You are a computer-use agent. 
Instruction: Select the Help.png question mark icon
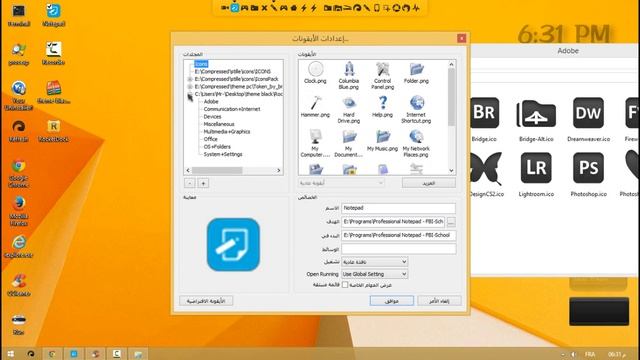[x=382, y=106]
